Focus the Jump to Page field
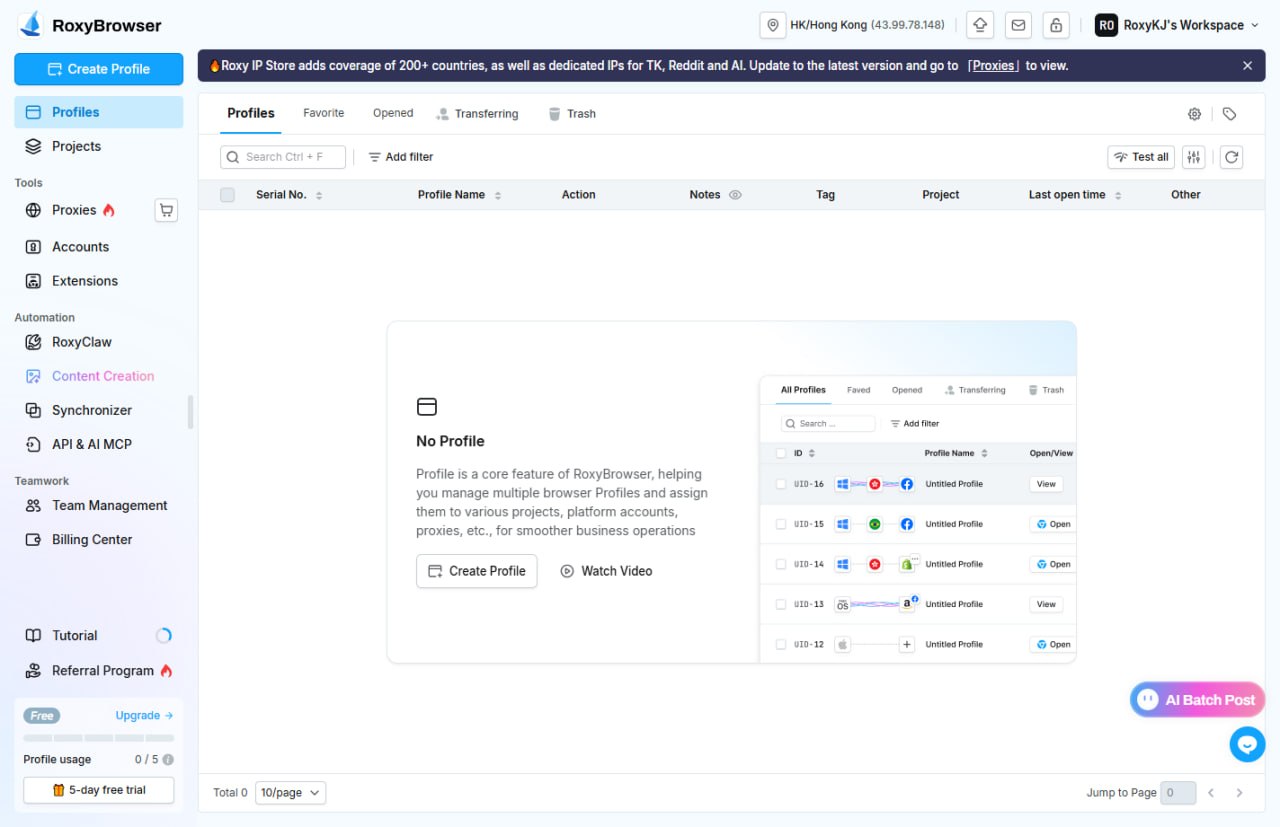Viewport: 1280px width, 827px height. click(1180, 793)
